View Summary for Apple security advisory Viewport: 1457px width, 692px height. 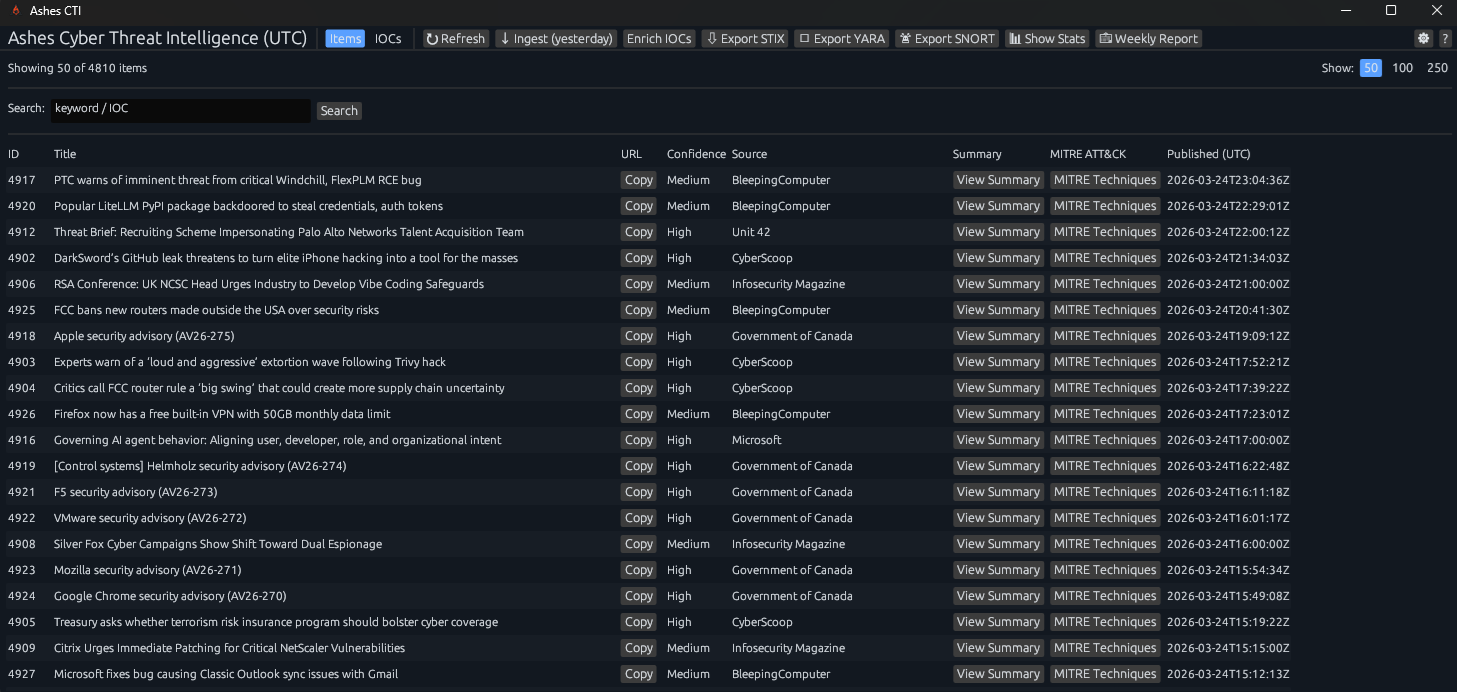(997, 336)
